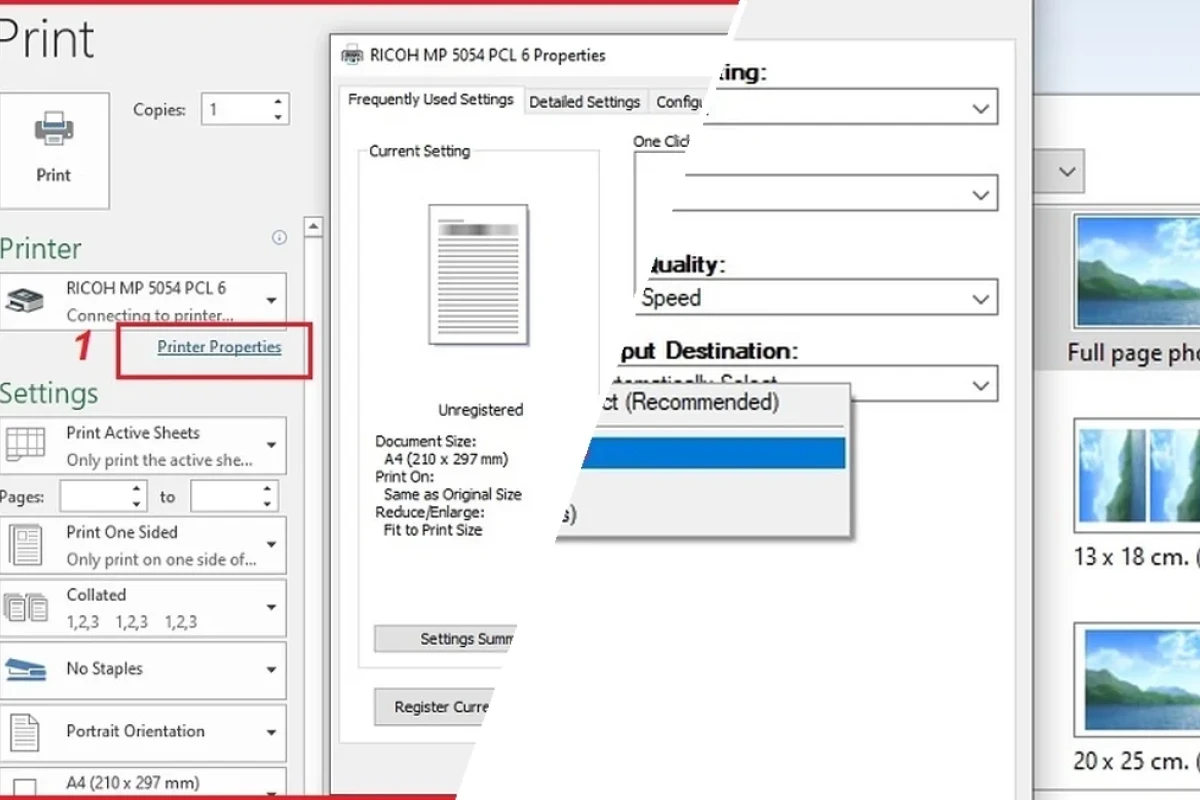The image size is (1200, 800).
Task: Decrease Copies with the down spinner arrow
Action: tap(279, 118)
